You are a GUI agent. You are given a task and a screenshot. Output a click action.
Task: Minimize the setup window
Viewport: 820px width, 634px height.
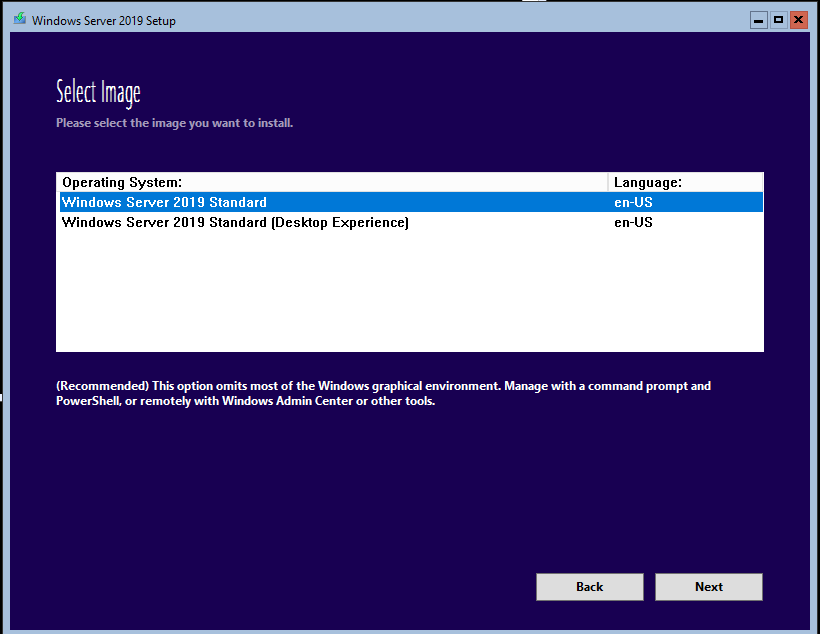coord(758,19)
